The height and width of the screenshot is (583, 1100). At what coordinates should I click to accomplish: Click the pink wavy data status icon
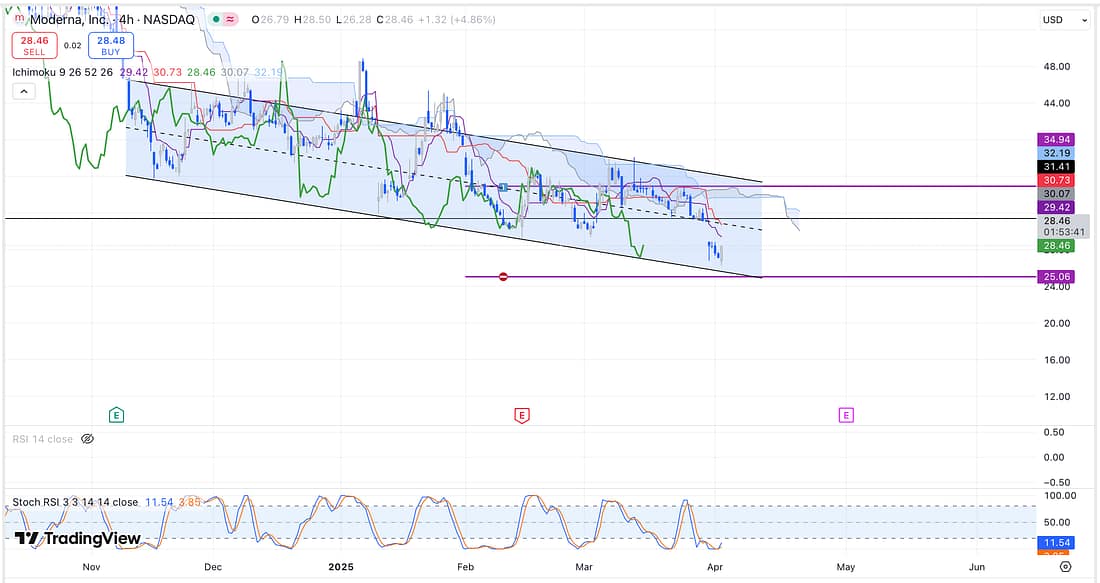231,19
